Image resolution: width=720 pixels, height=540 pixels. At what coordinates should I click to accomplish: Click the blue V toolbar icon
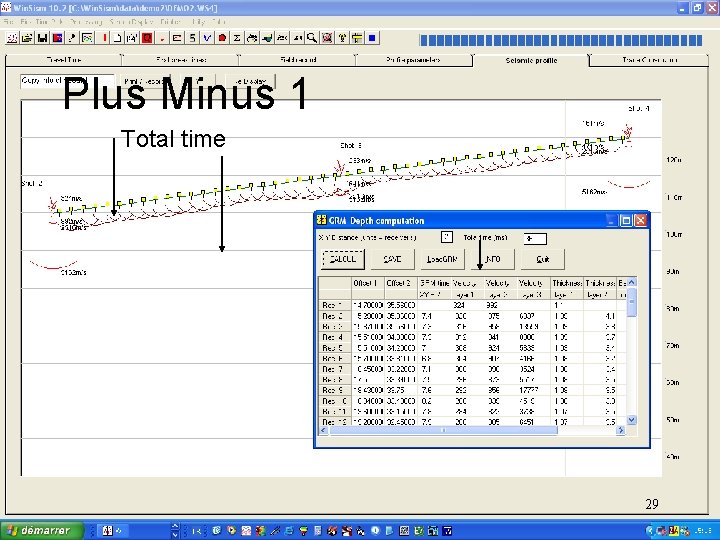207,38
